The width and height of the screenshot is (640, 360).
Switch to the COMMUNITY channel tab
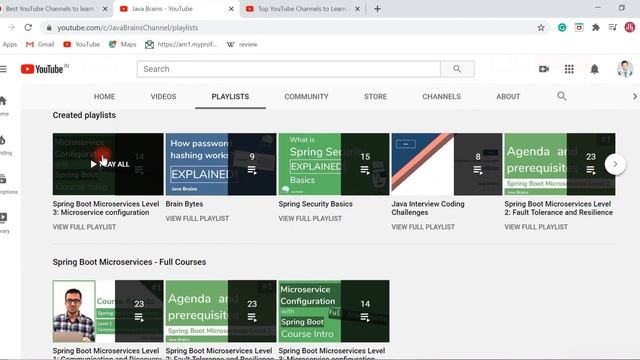(306, 96)
